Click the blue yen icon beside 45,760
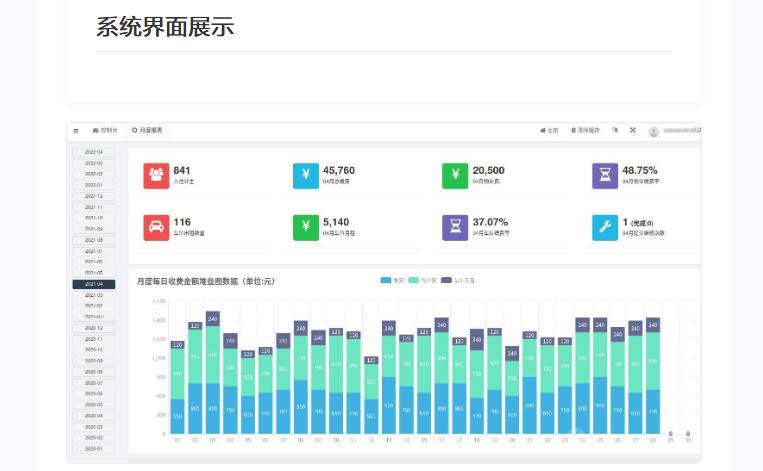763x471 pixels. click(306, 176)
